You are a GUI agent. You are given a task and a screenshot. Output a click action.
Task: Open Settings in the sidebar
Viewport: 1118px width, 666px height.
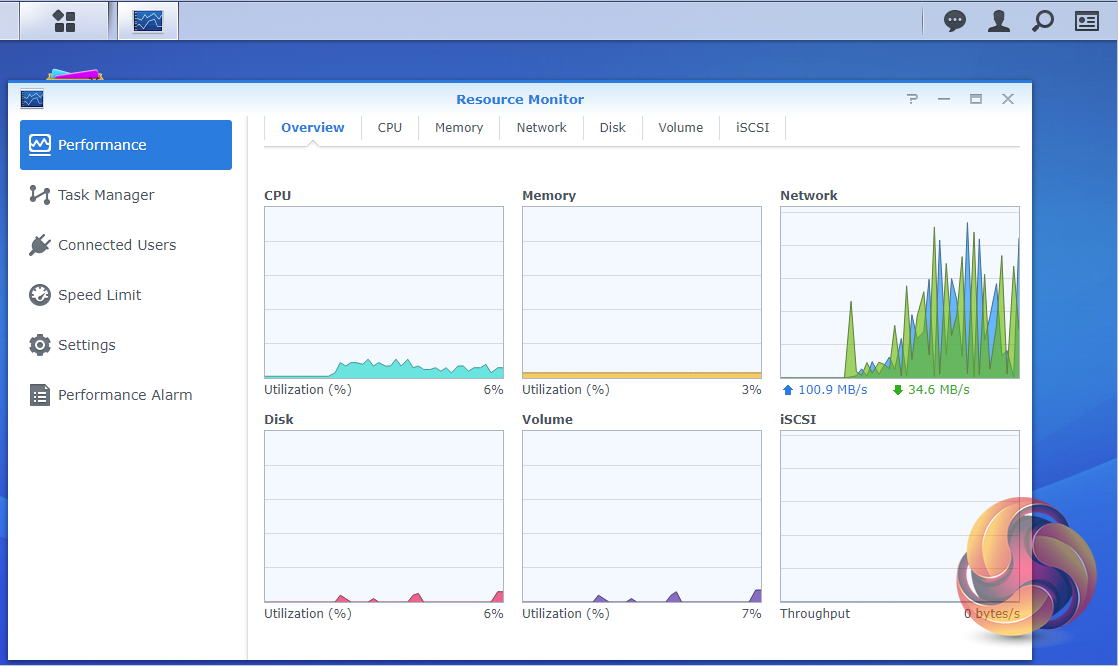pyautogui.click(x=87, y=345)
